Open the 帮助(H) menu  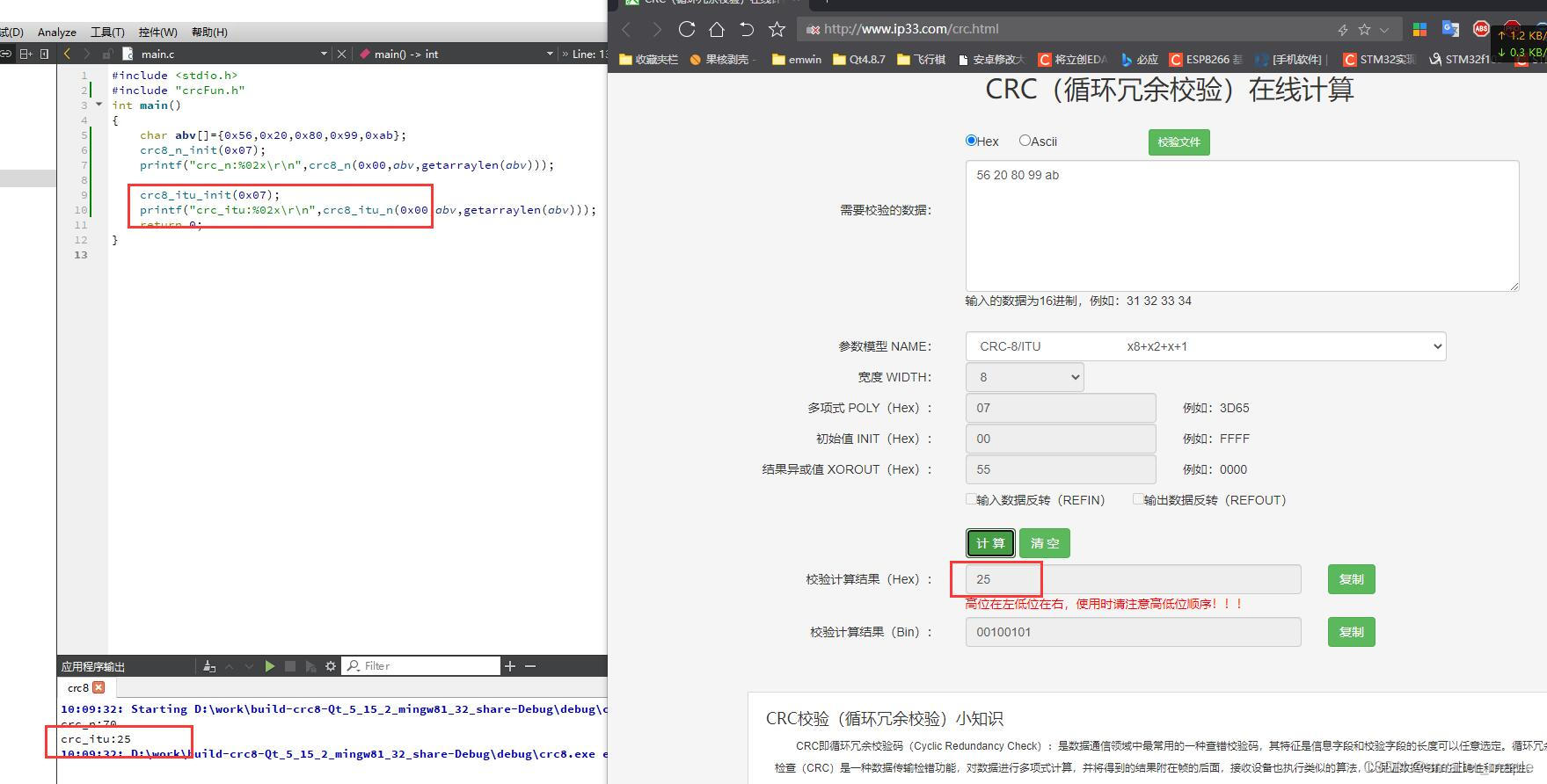209,33
